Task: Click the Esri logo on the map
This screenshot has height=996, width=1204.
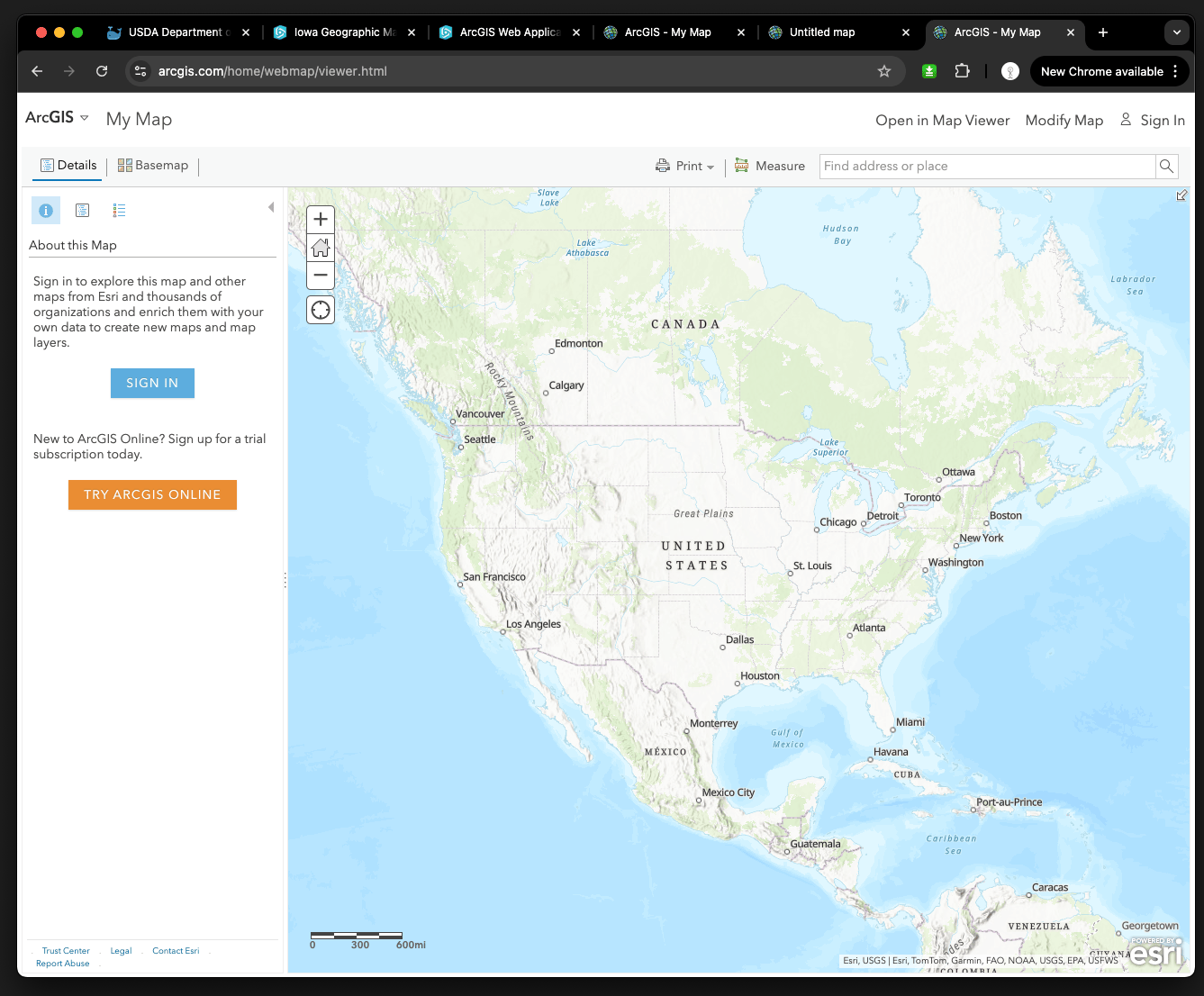Action: (x=1156, y=952)
